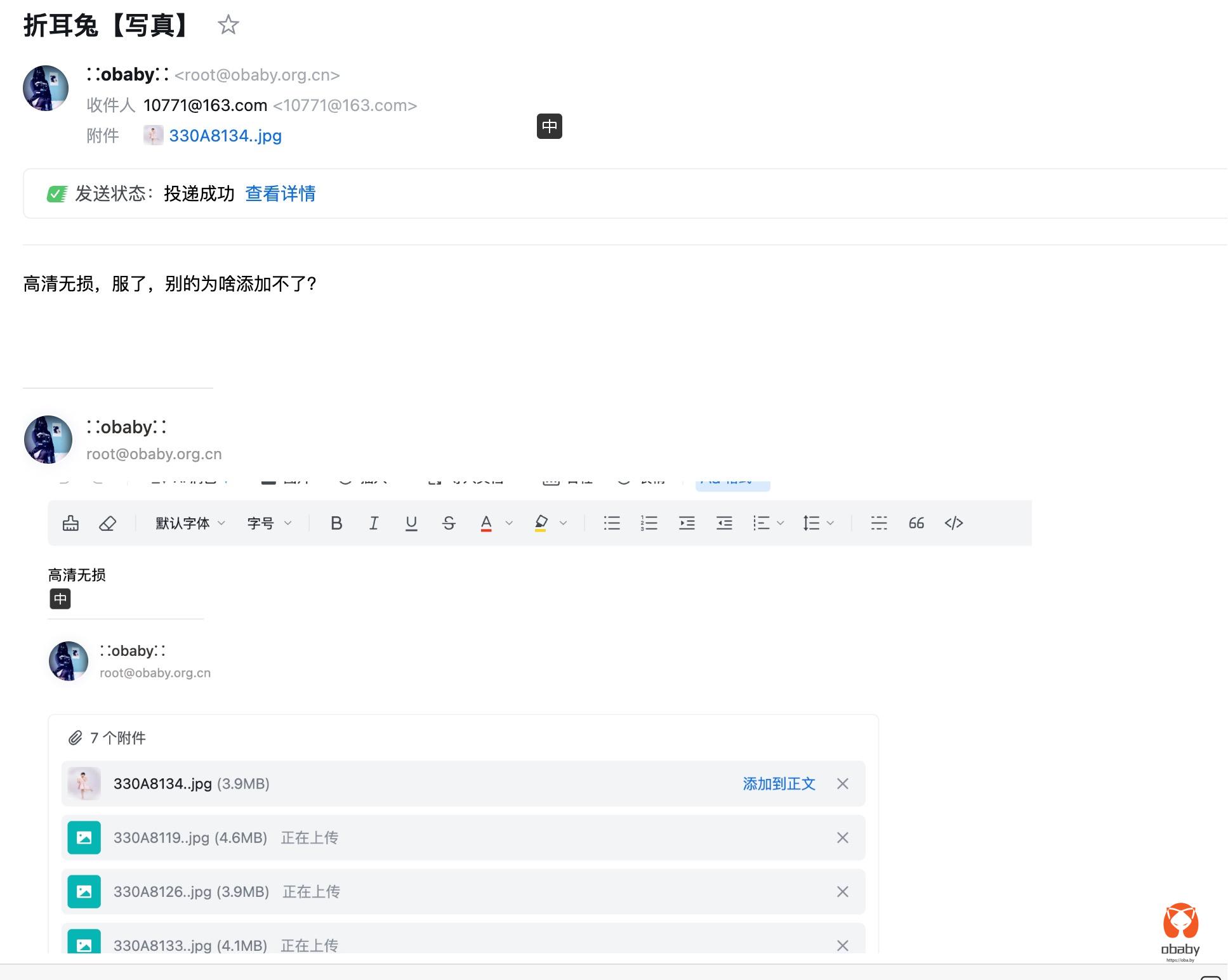Image resolution: width=1228 pixels, height=980 pixels.
Task: Click file name 330A8119..jpg (4.6MB)
Action: [x=190, y=838]
